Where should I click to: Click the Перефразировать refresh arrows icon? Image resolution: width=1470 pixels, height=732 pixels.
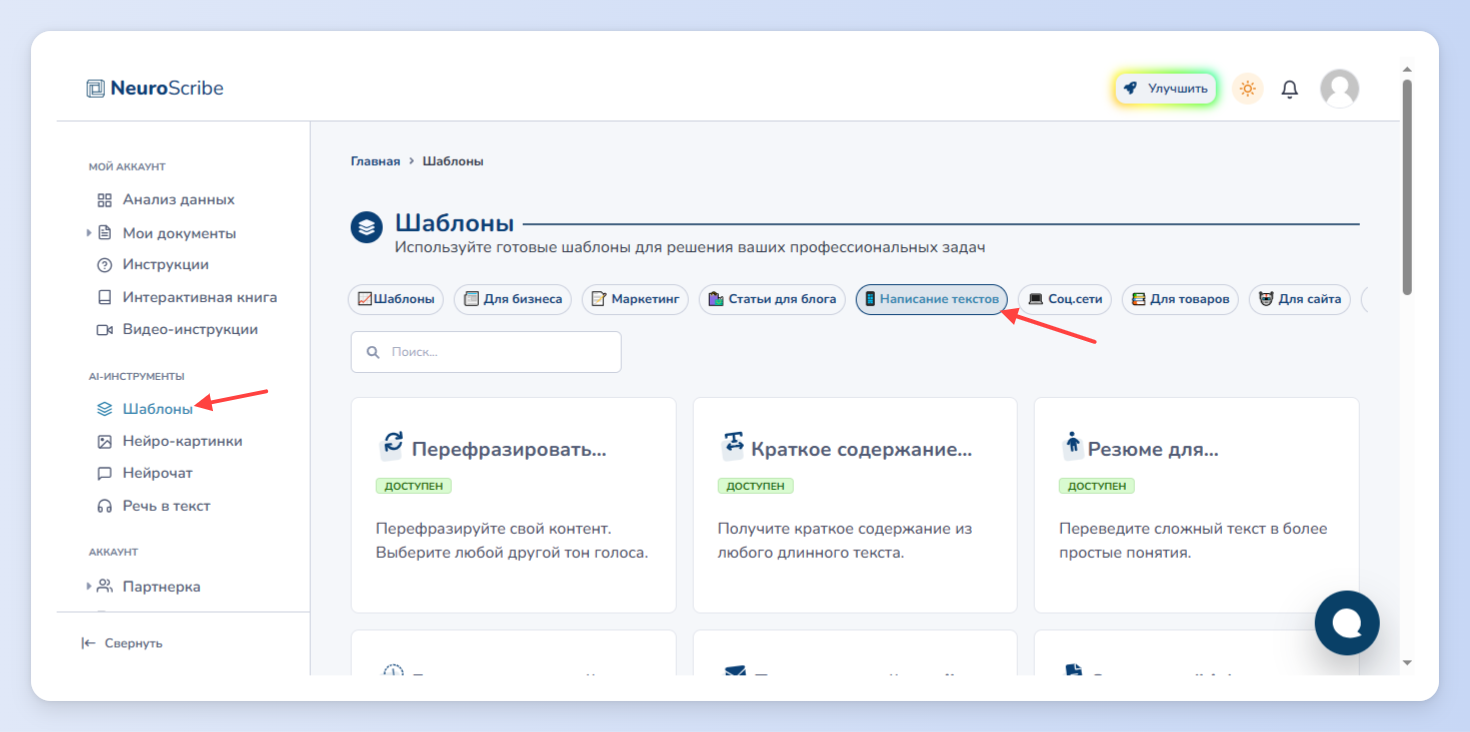[392, 444]
